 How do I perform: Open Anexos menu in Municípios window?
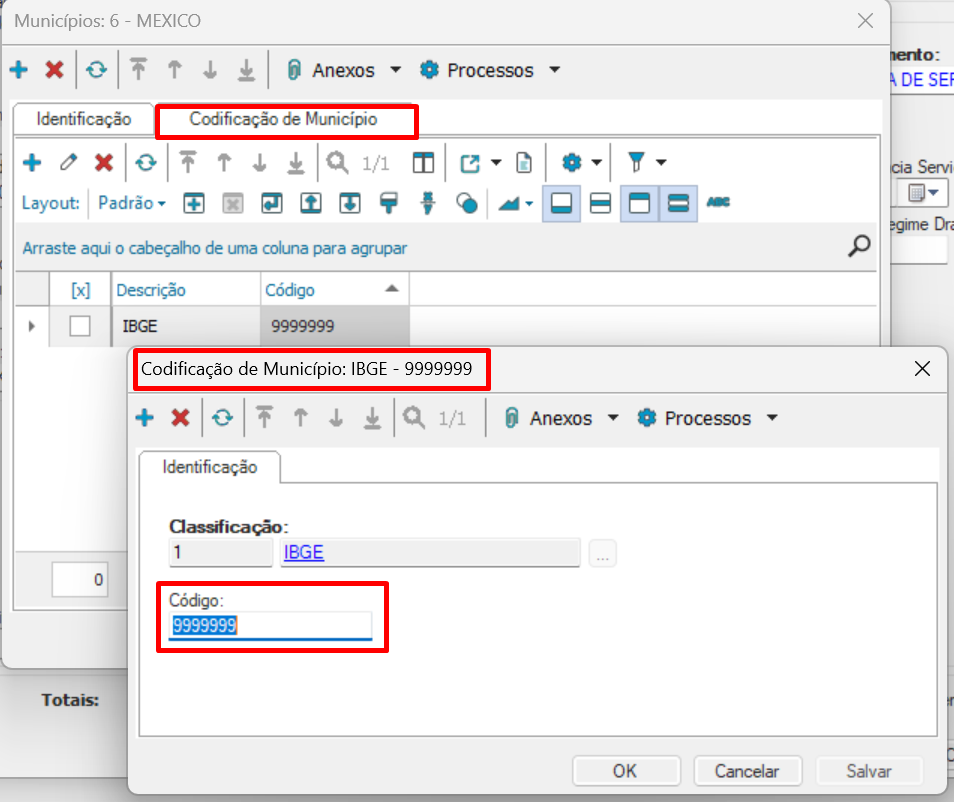(344, 70)
